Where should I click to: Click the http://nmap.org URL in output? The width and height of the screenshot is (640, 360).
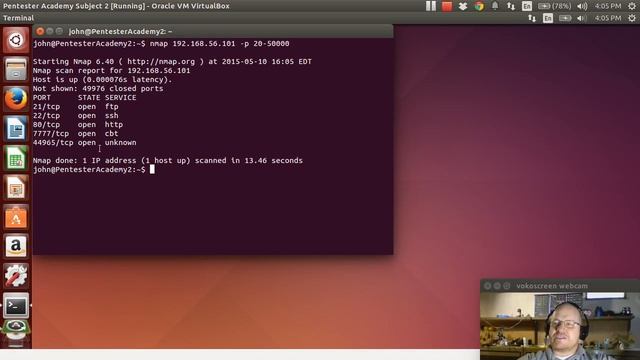[161, 61]
